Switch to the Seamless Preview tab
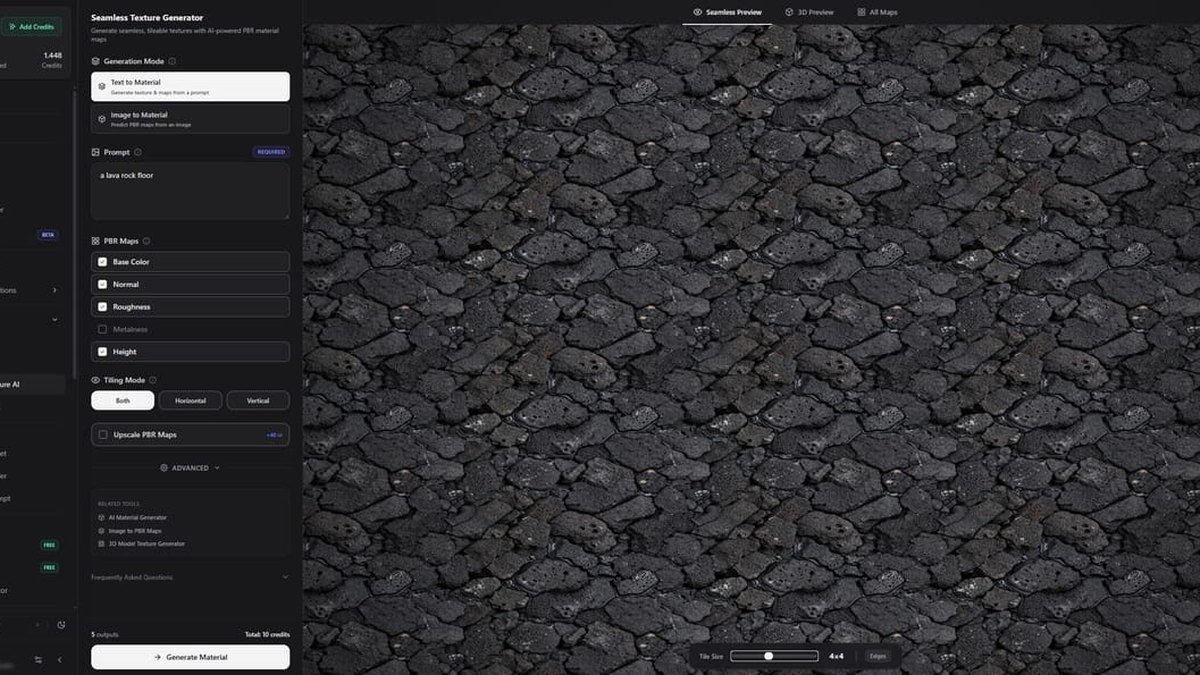The image size is (1200, 675). [x=728, y=12]
